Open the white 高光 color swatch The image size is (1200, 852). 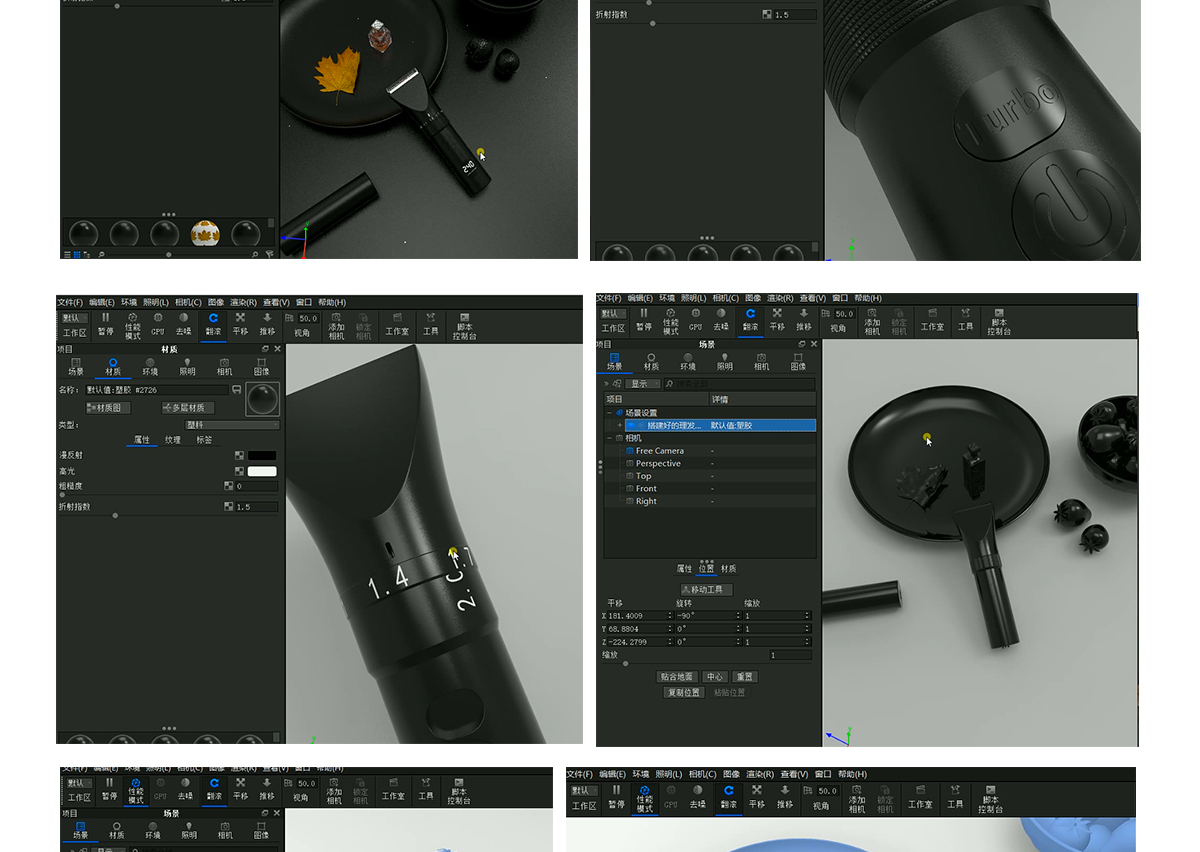(262, 471)
